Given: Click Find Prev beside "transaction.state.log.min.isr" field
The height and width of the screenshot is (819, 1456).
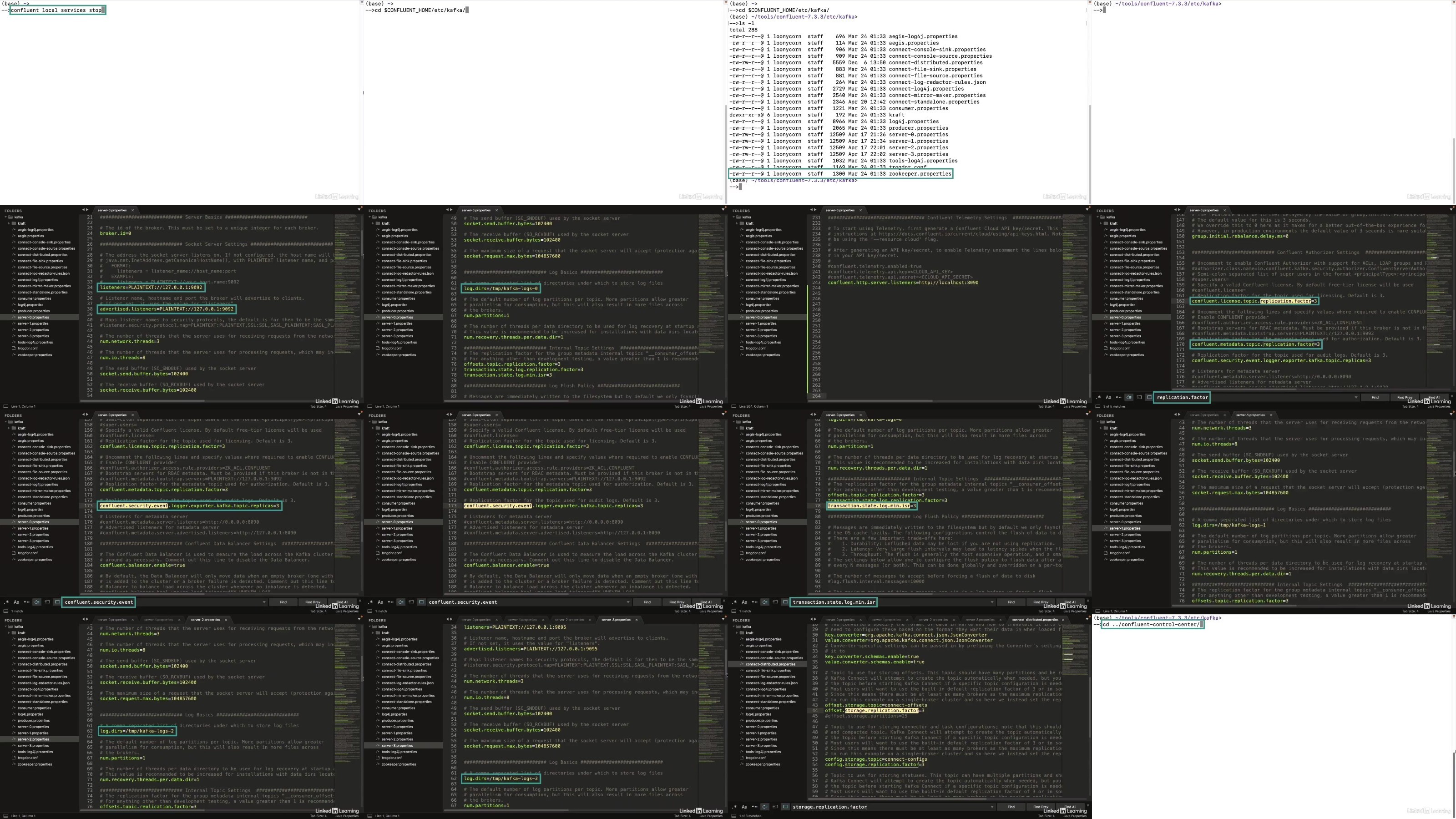Looking at the screenshot, I should (x=1041, y=602).
